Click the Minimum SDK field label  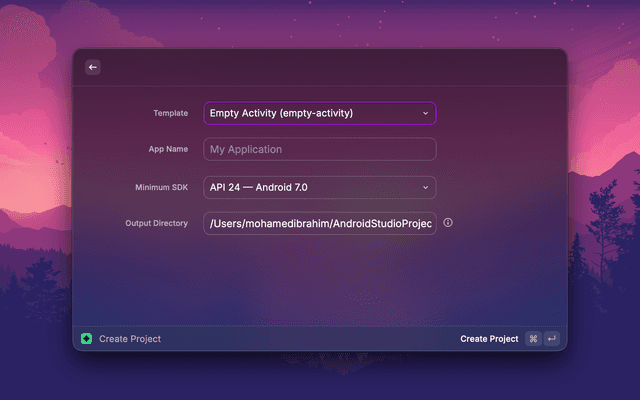(x=162, y=187)
